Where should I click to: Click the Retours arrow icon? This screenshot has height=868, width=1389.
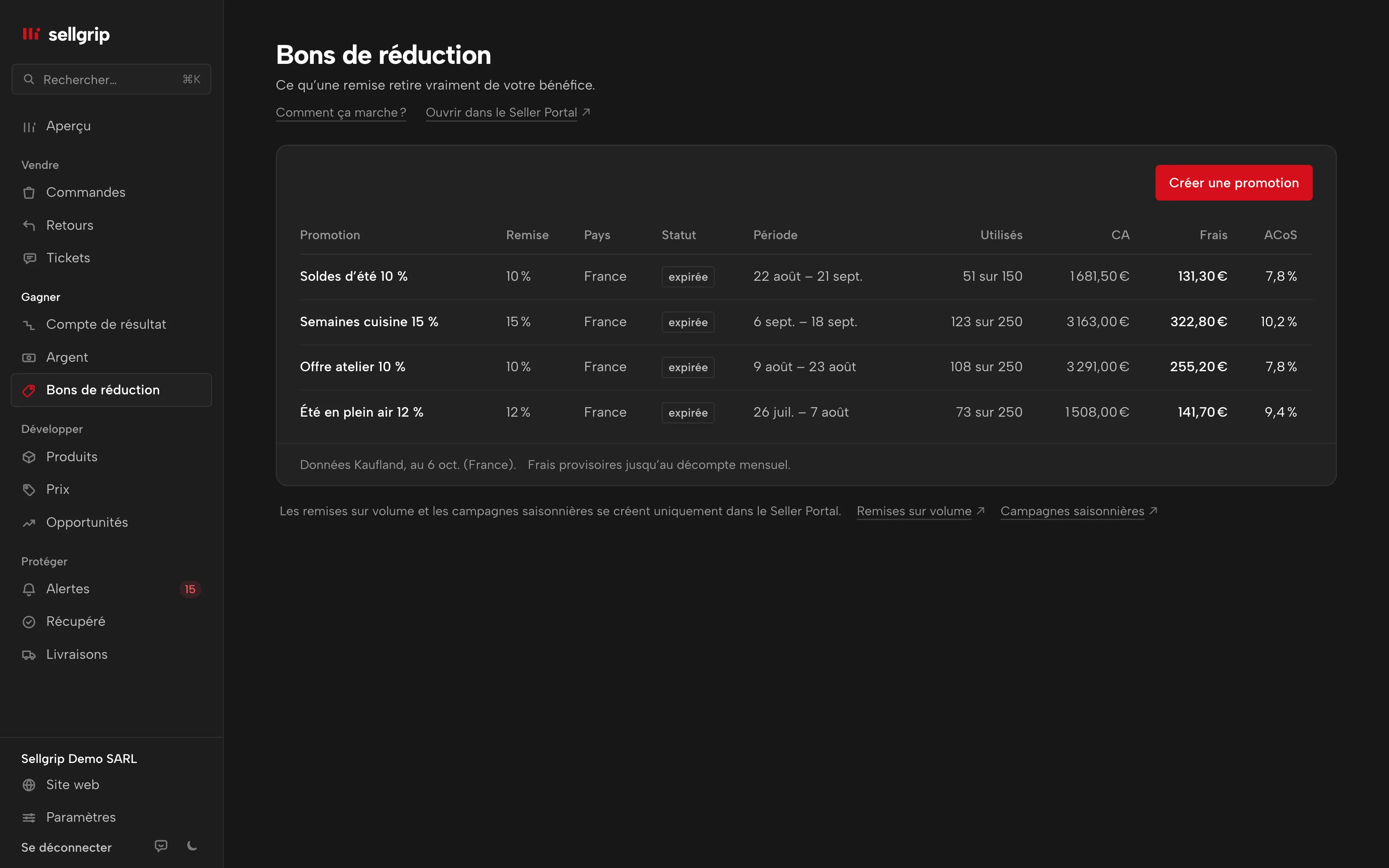pos(29,225)
